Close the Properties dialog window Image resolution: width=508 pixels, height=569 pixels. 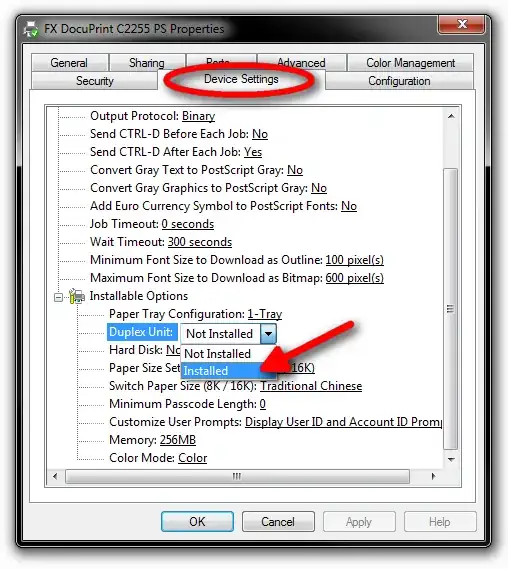point(462,24)
